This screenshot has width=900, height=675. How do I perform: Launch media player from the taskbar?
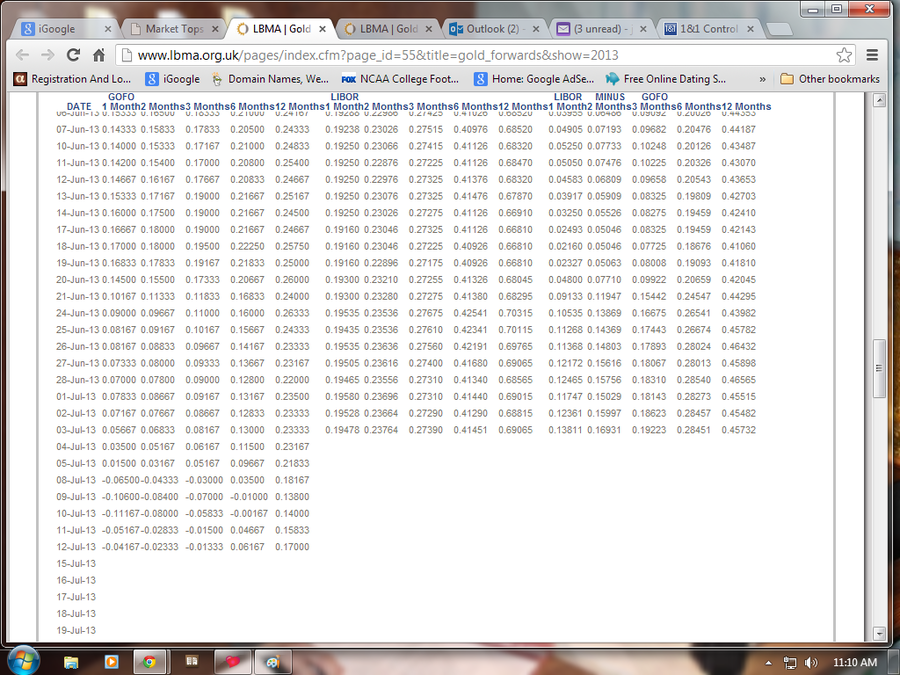click(x=110, y=661)
